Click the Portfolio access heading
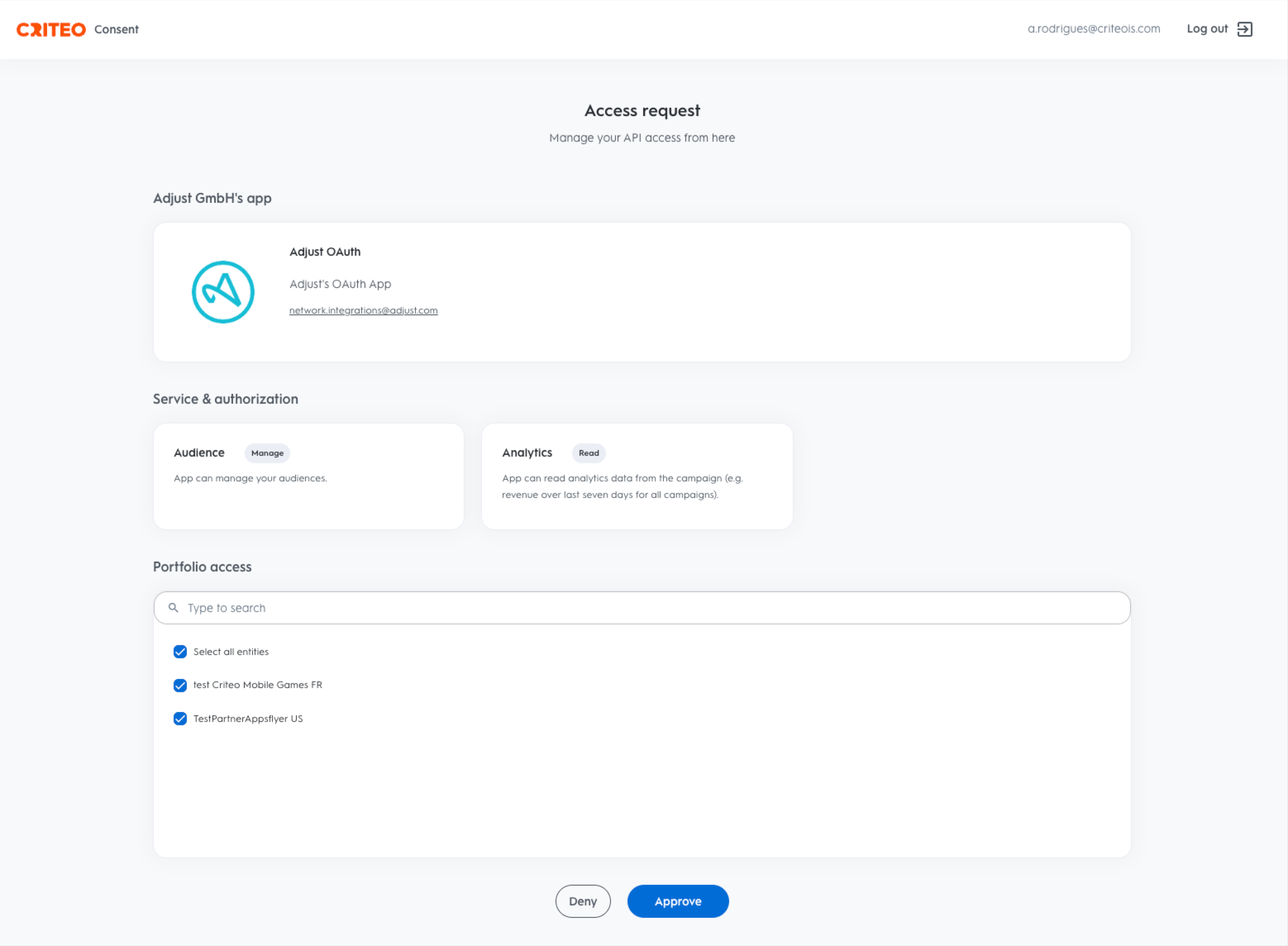The width and height of the screenshot is (1288, 946). point(202,567)
